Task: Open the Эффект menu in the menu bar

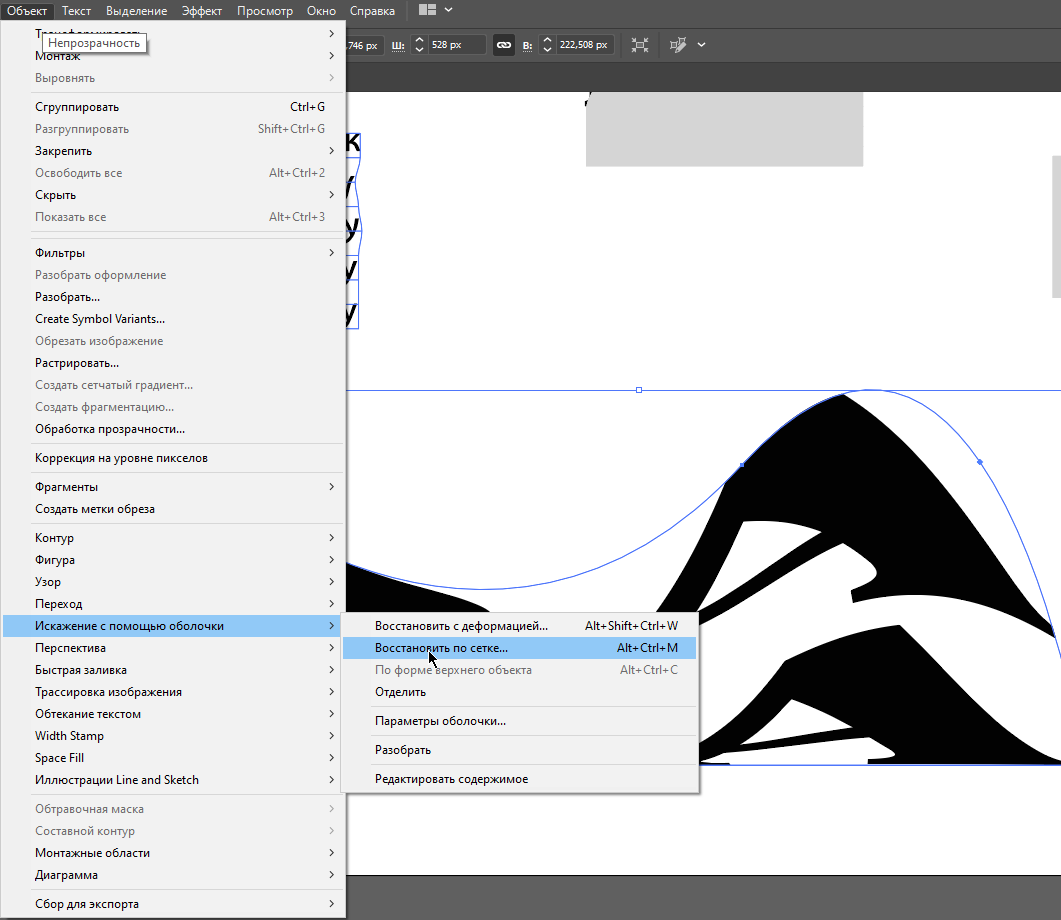Action: tap(203, 11)
